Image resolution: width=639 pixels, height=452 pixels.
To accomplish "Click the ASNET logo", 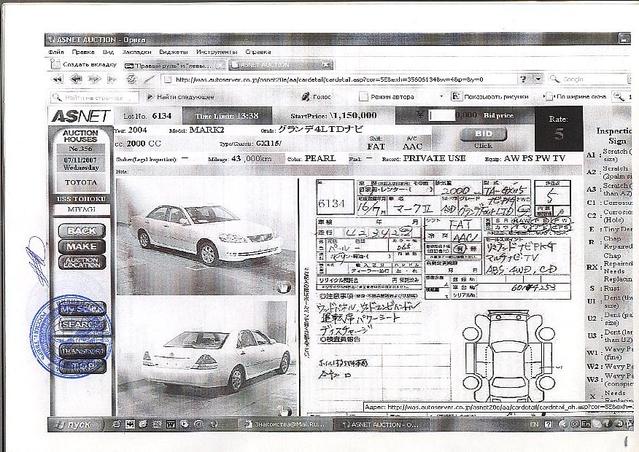I will 81,116.
